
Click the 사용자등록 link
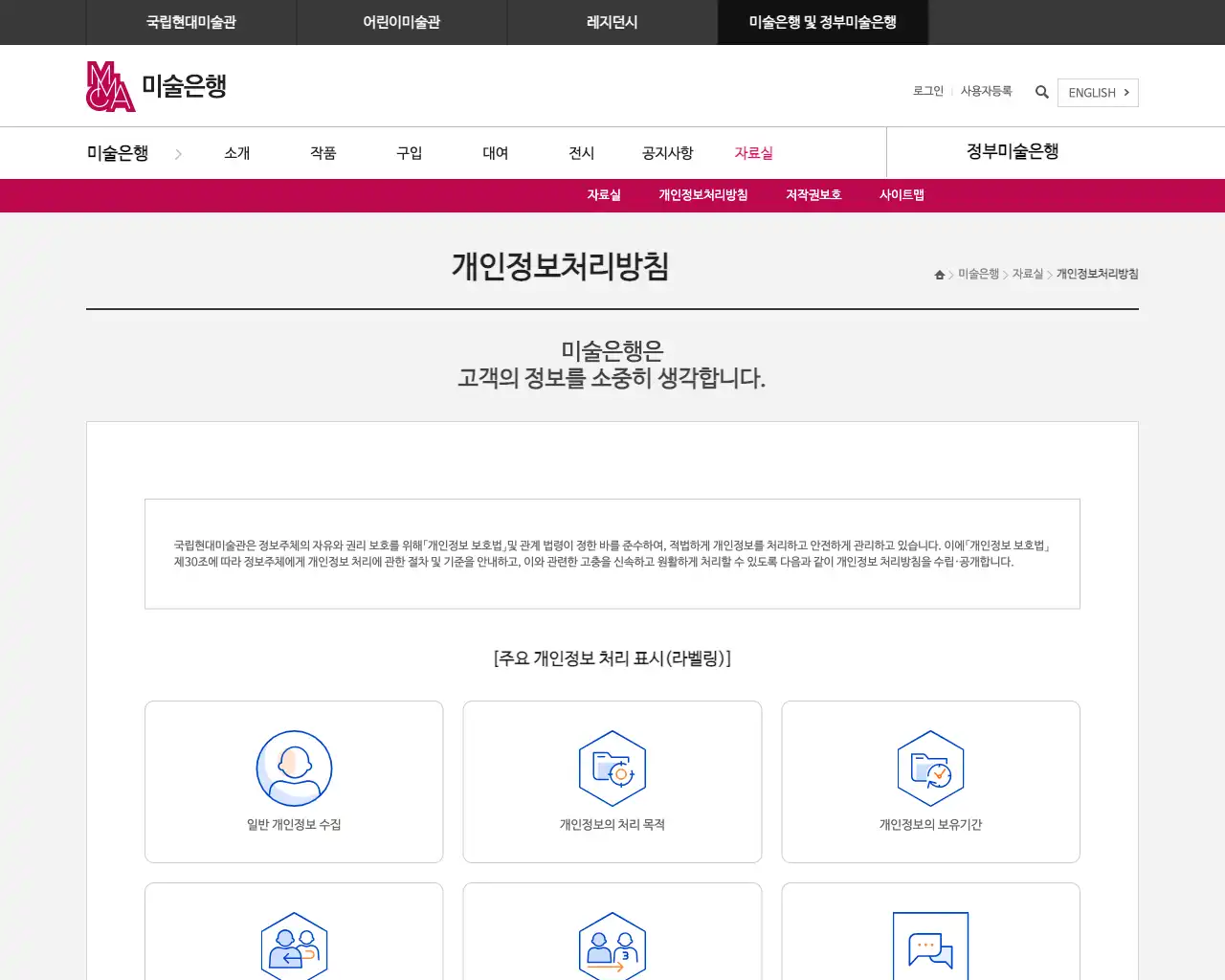[986, 91]
